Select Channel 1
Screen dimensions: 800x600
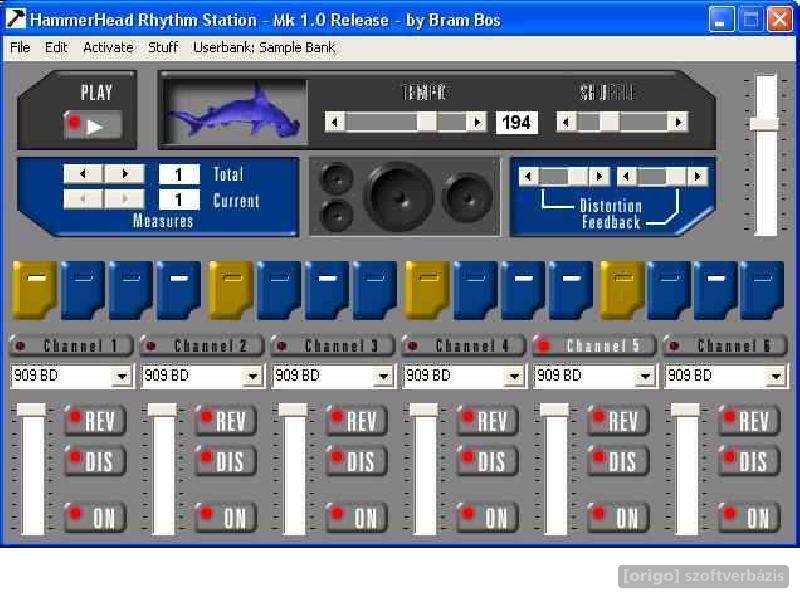click(71, 346)
